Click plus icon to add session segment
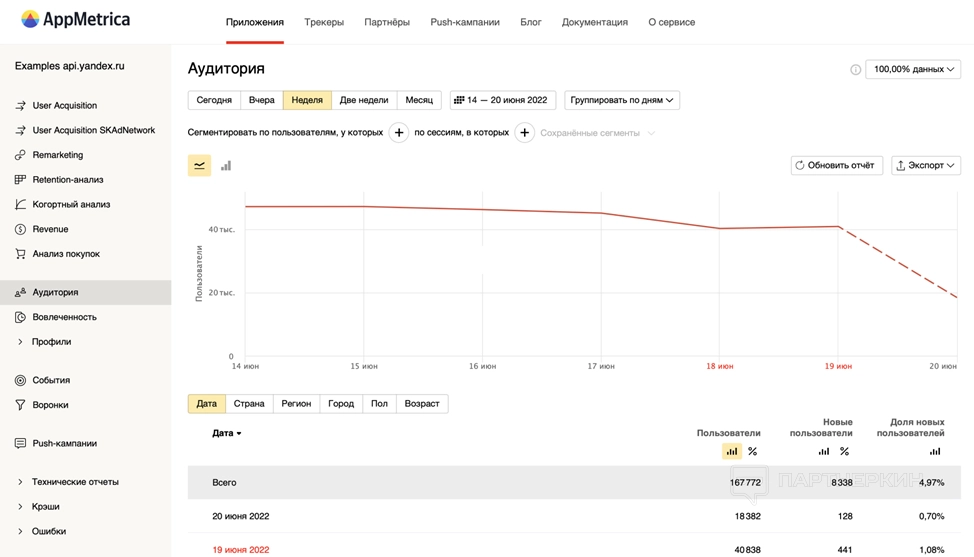This screenshot has height=557, width=974. (x=524, y=133)
